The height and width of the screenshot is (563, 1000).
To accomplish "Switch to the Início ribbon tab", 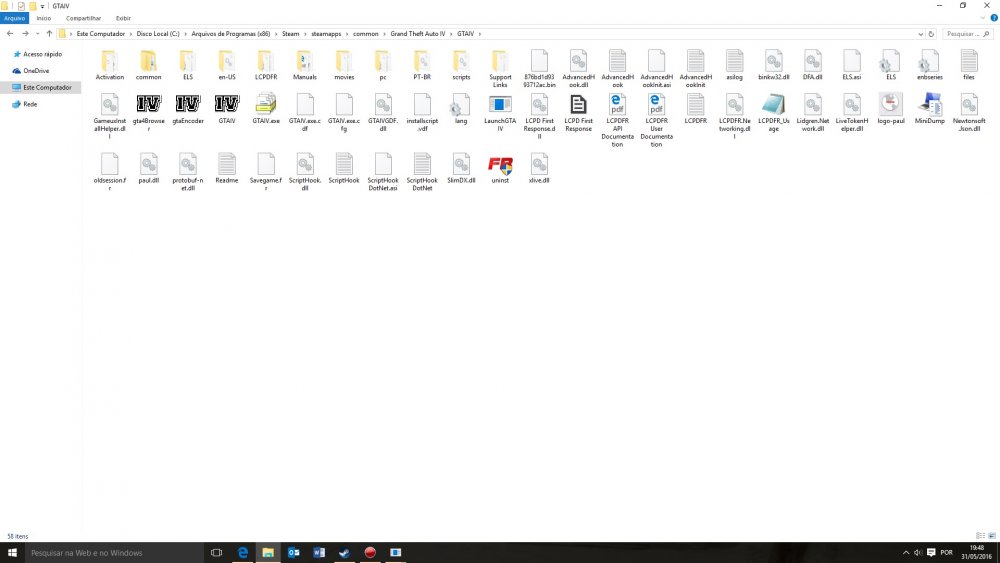I will (44, 18).
